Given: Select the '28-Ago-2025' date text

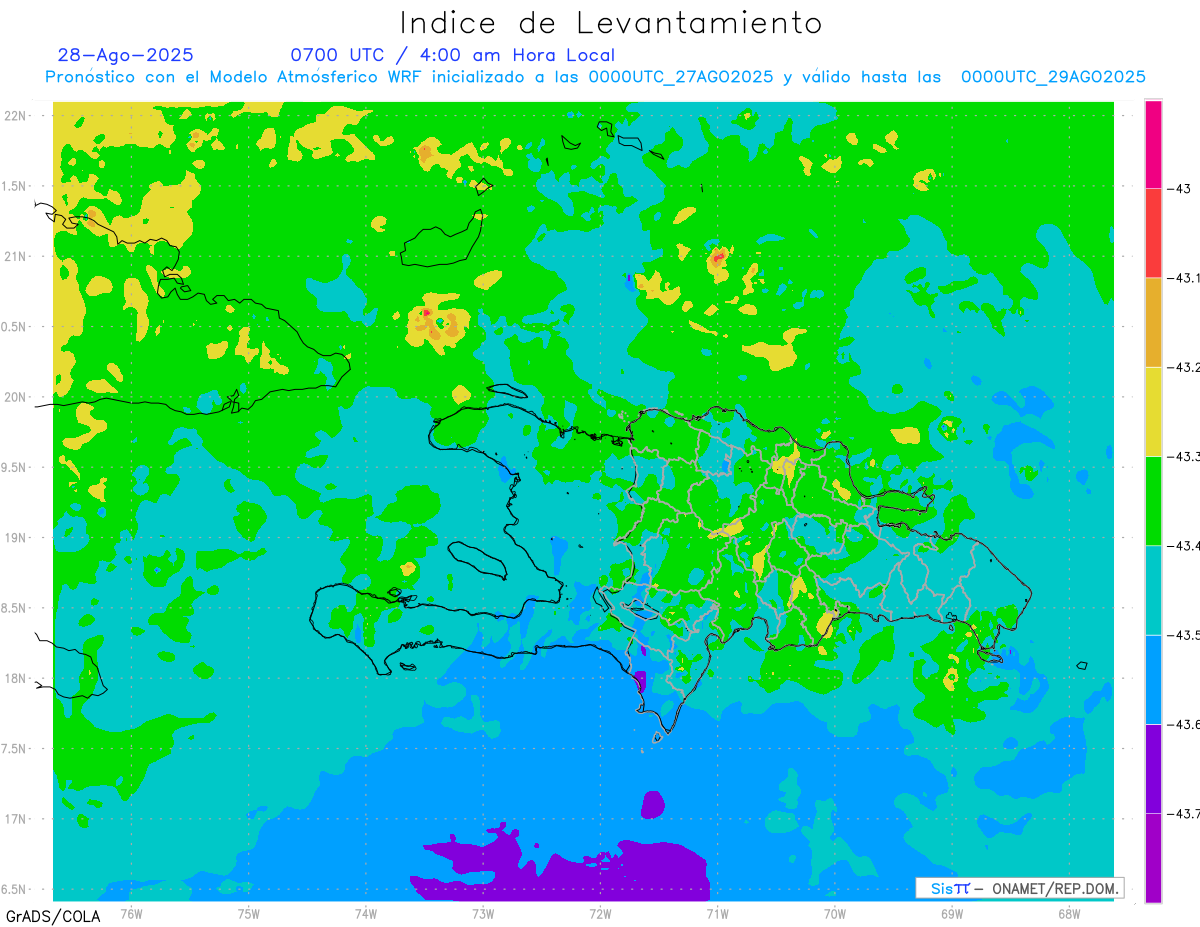Looking at the screenshot, I should click(125, 55).
